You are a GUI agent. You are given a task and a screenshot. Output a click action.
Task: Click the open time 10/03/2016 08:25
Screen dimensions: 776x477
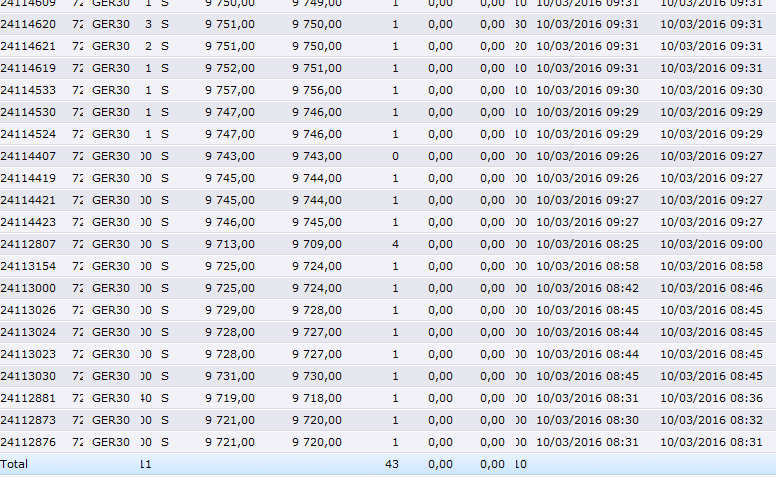[x=587, y=244]
